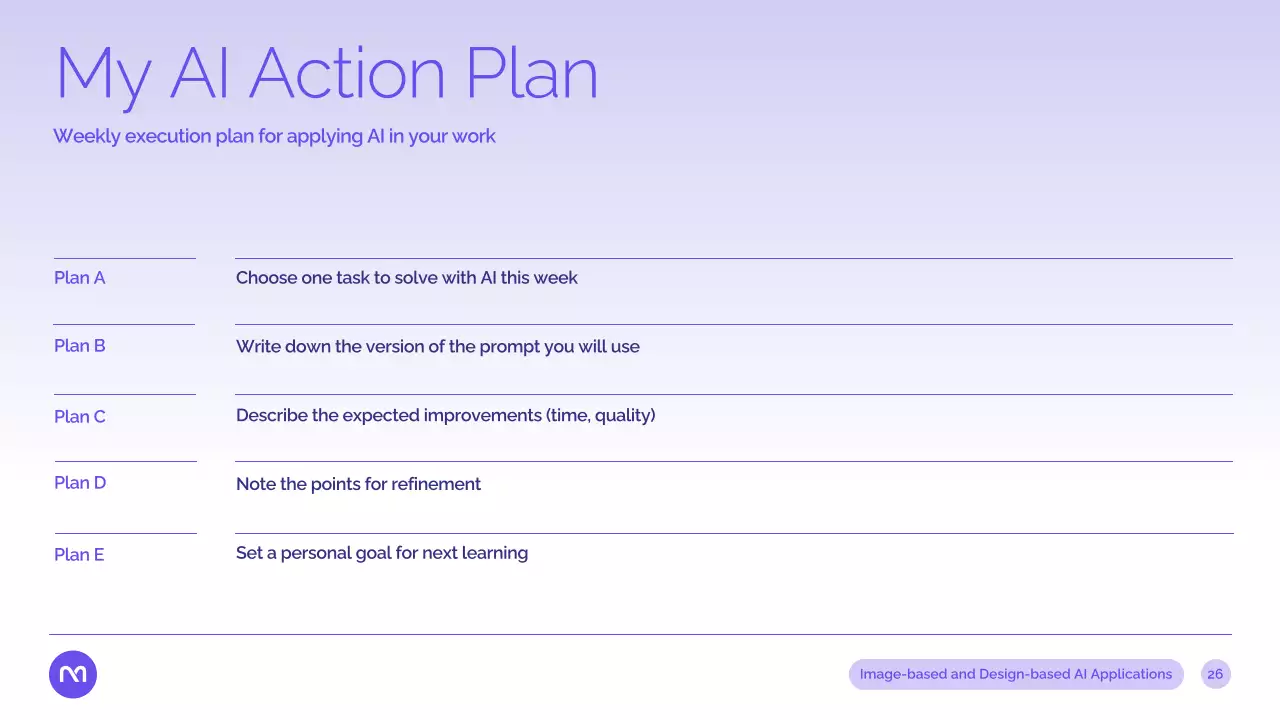Select the Plan A label
1280x720 pixels.
(x=79, y=278)
